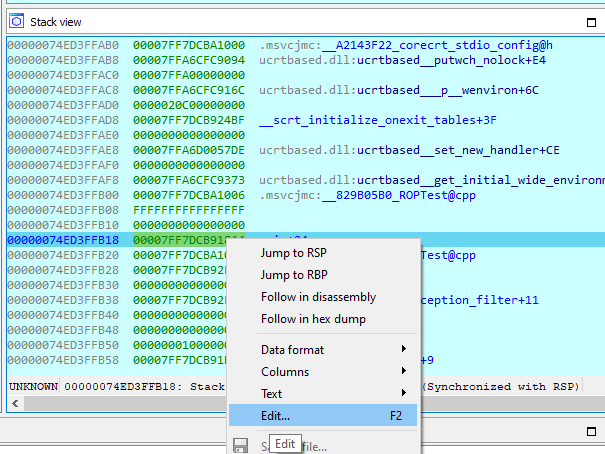This screenshot has height=454, width=605.
Task: Select stack address 00000074ED3FFB58
Action: (x=62, y=359)
